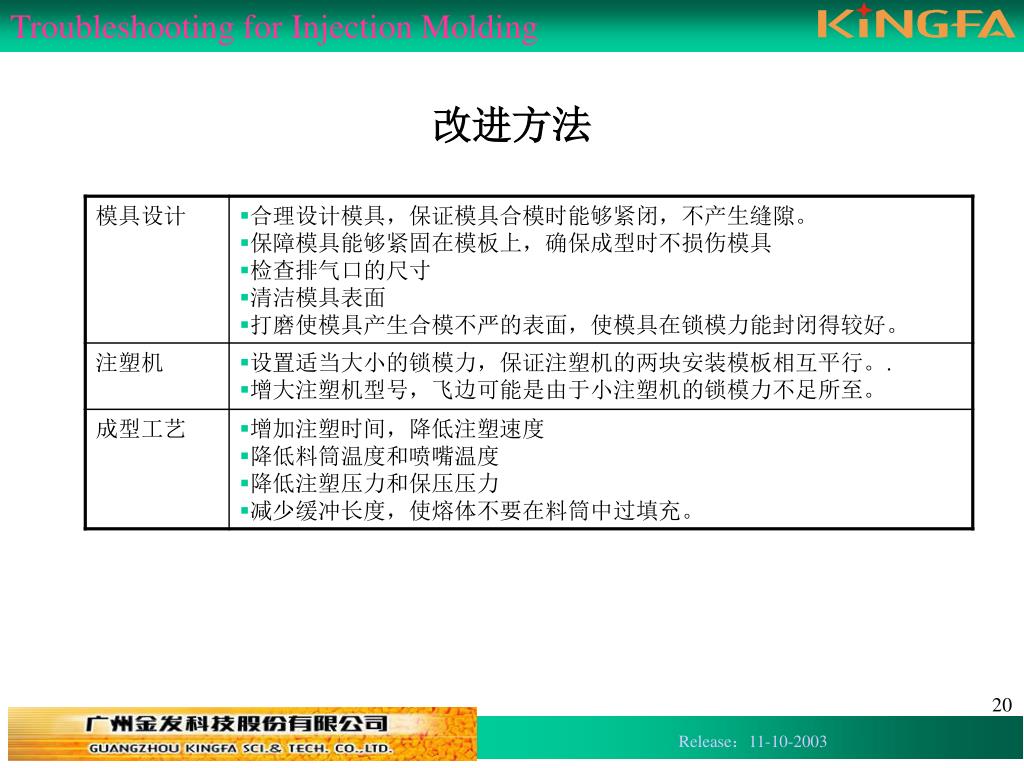Click the '模具设计' table row label
The width and height of the screenshot is (1024, 768).
tap(140, 216)
